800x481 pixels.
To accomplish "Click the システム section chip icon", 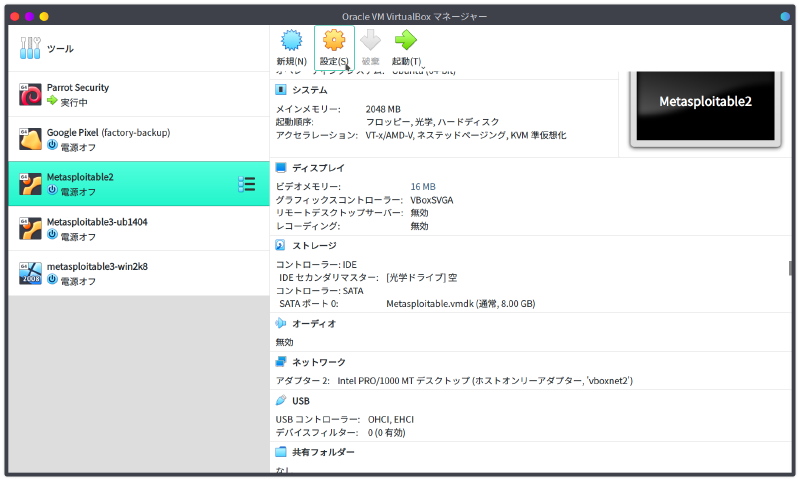I will [x=281, y=90].
